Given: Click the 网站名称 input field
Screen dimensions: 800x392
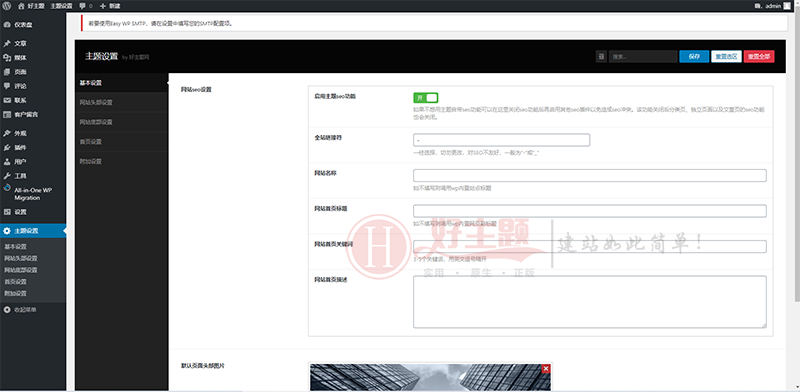Looking at the screenshot, I should pyautogui.click(x=590, y=176).
